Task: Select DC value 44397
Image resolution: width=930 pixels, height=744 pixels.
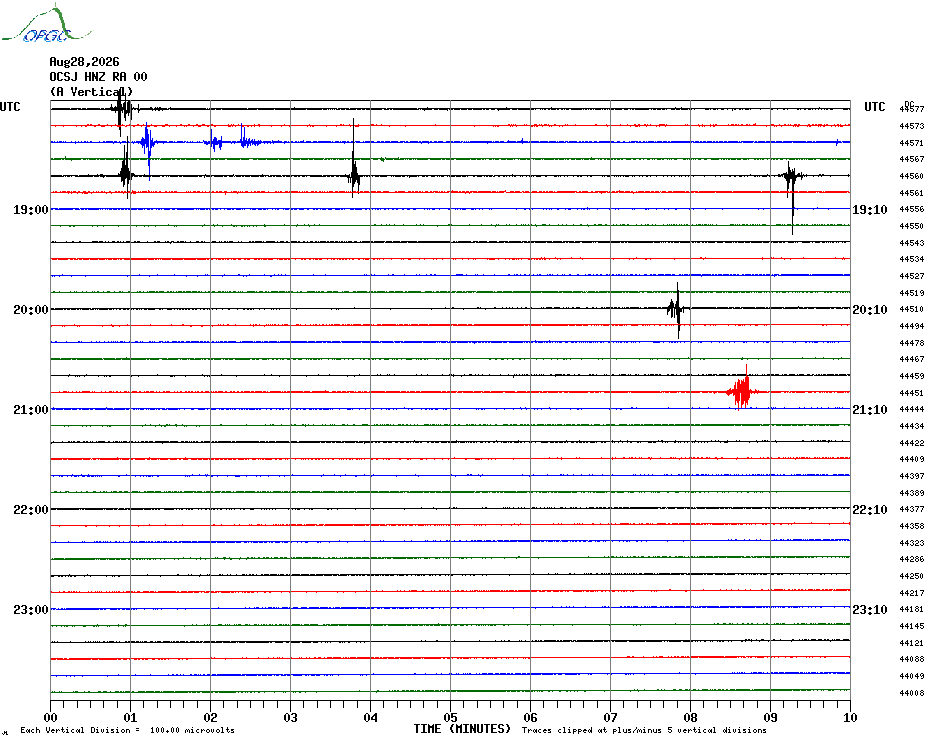Action: 912,476
